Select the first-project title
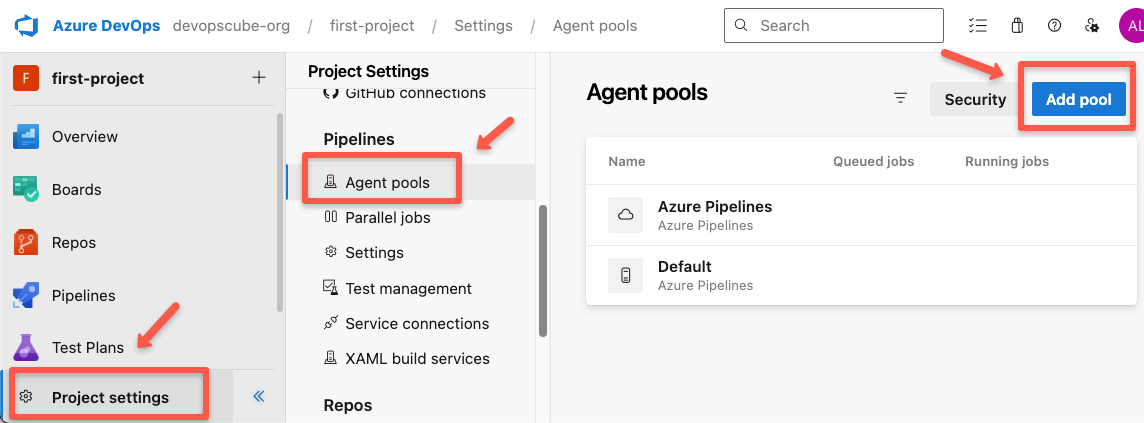Screen dimensions: 1144x423 pos(98,78)
